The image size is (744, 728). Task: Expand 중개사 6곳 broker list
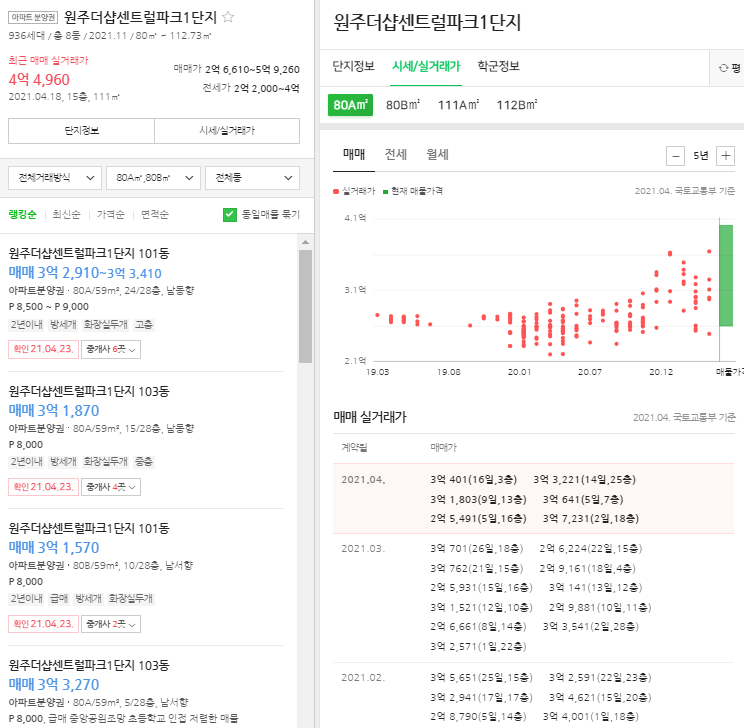[111, 349]
